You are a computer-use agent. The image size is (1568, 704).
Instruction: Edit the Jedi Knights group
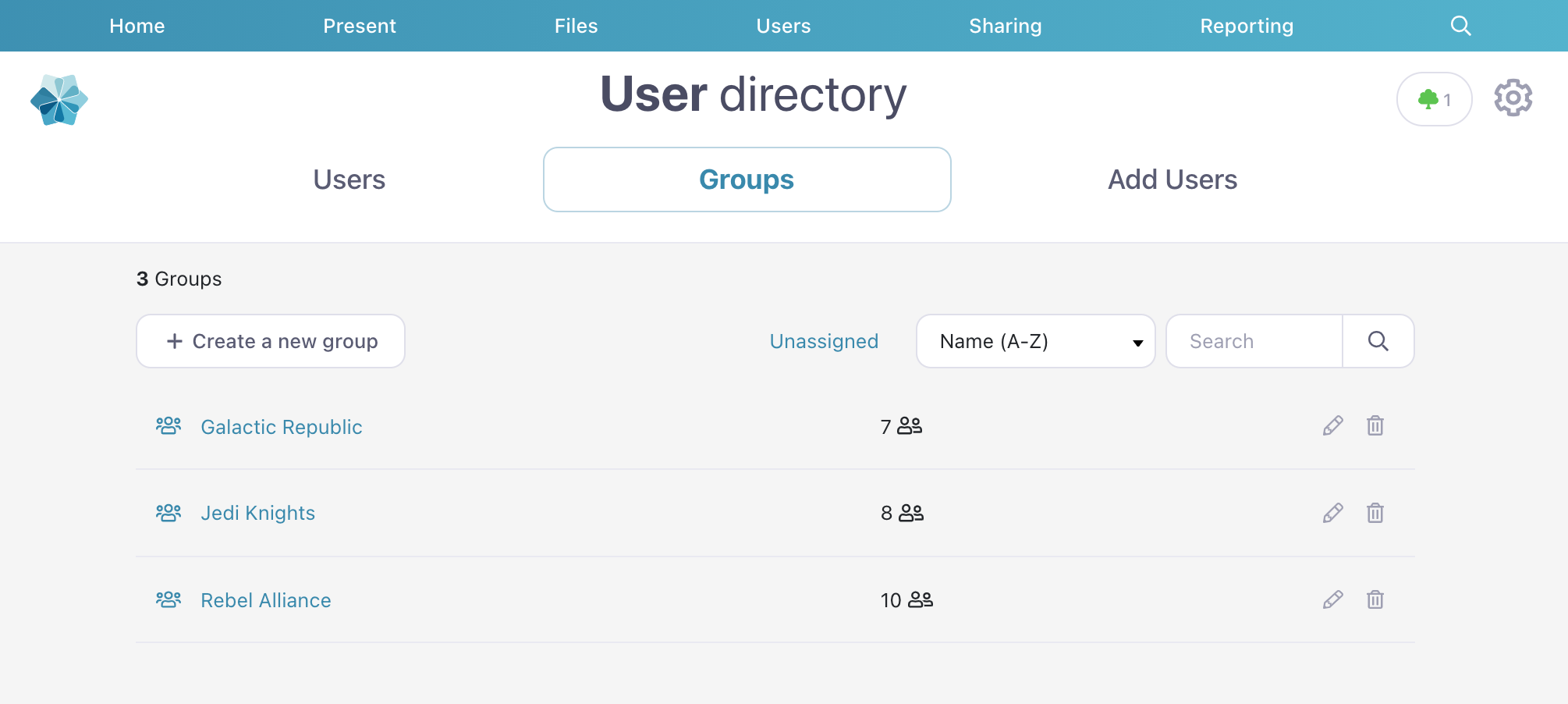click(1332, 513)
